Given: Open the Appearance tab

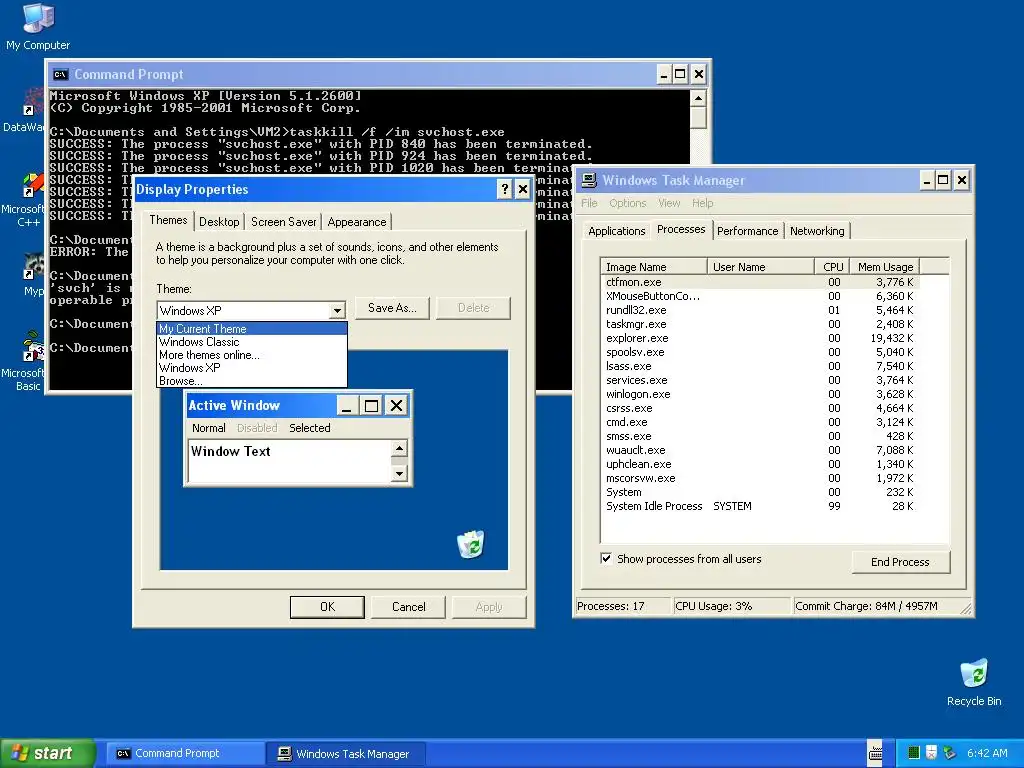Looking at the screenshot, I should (357, 222).
